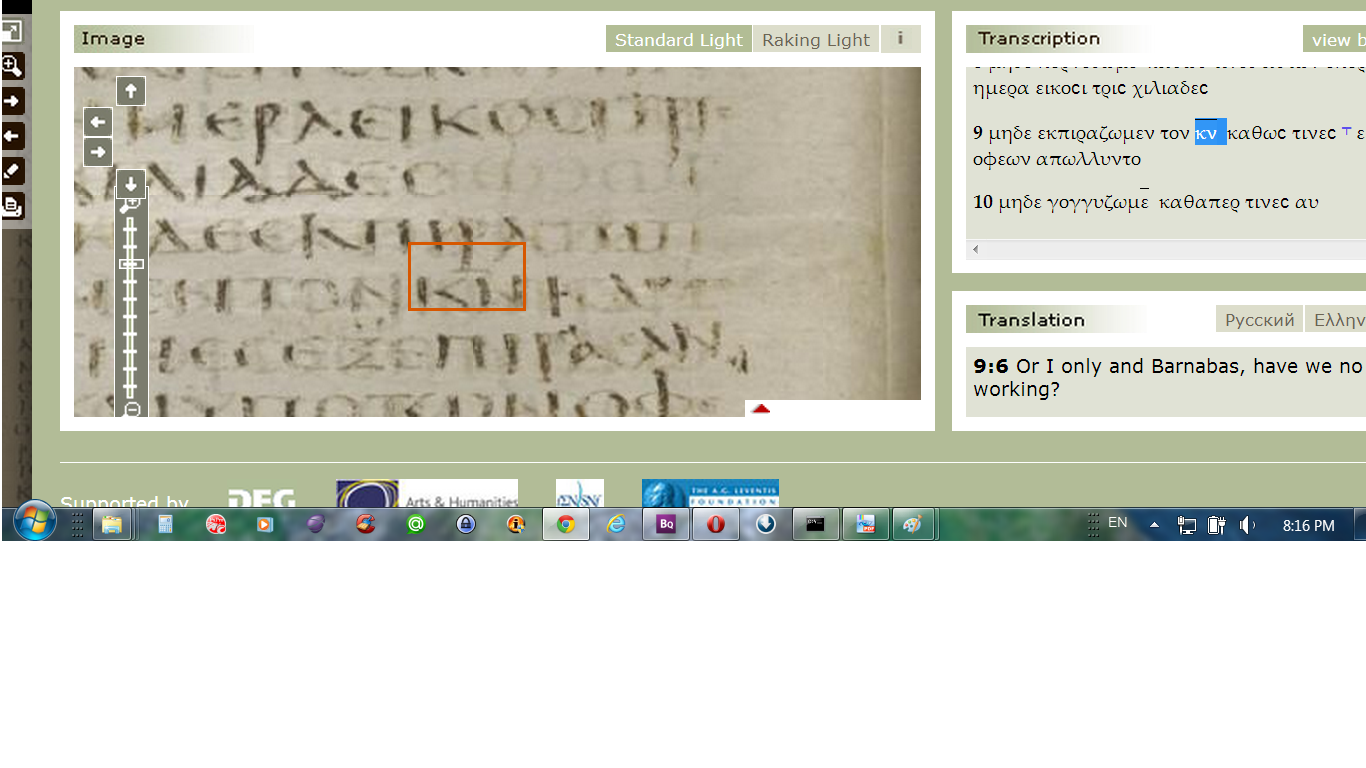Open Internet Explorer from the taskbar
Image resolution: width=1366 pixels, height=768 pixels.
[x=616, y=524]
